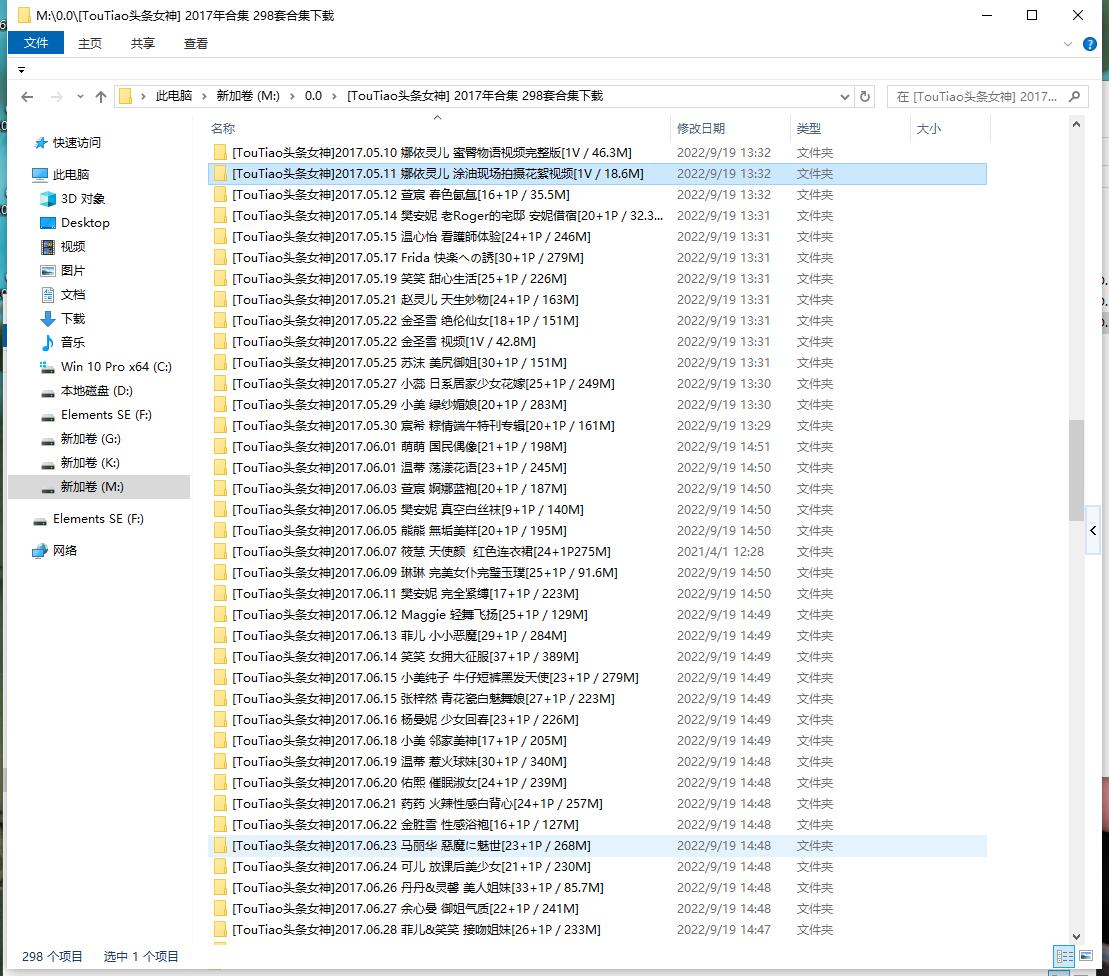The width and height of the screenshot is (1109, 976).
Task: Click the vertical scrollbar thumb
Action: coord(1076,470)
